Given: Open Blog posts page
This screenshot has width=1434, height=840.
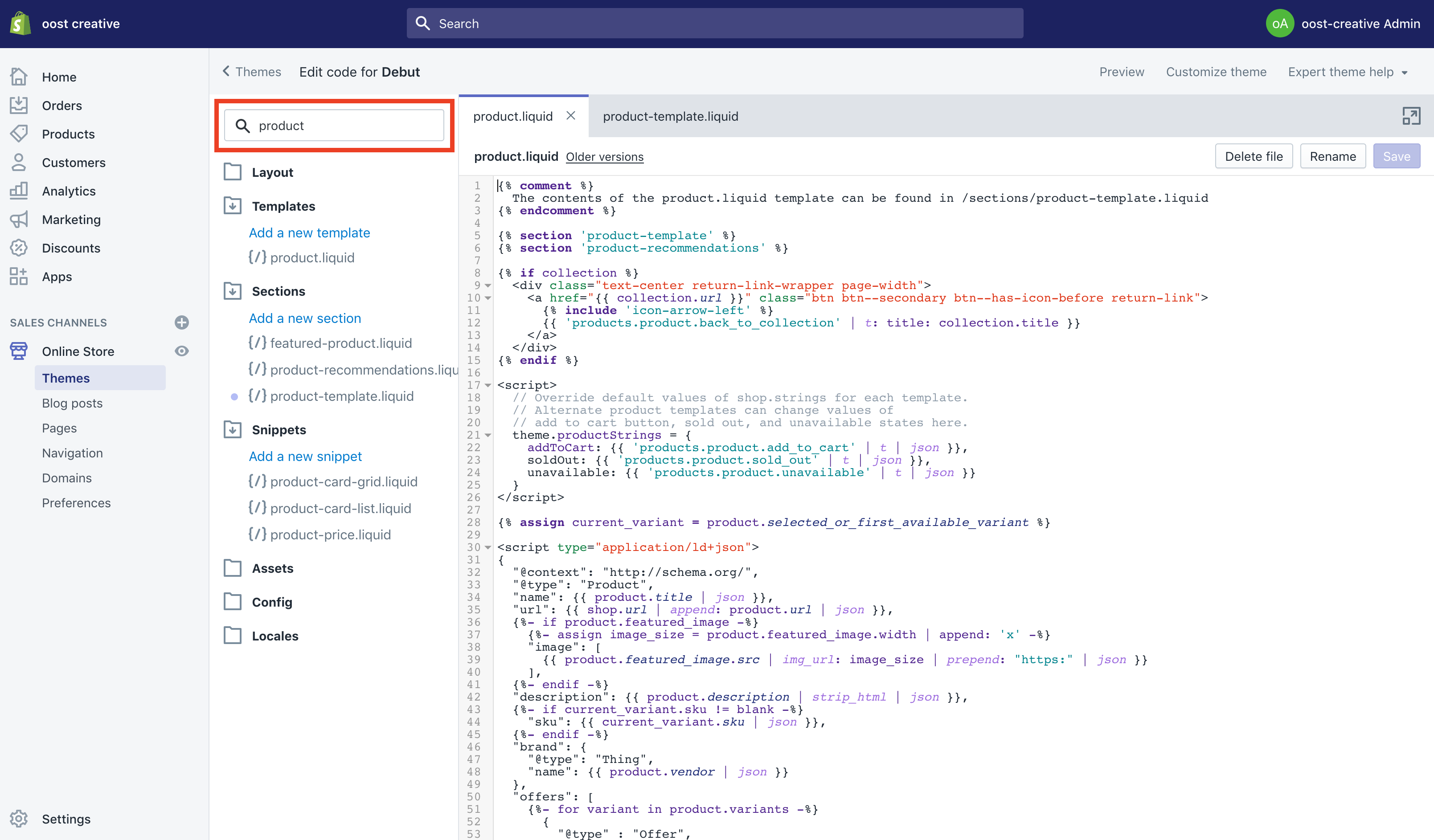Looking at the screenshot, I should pos(72,403).
